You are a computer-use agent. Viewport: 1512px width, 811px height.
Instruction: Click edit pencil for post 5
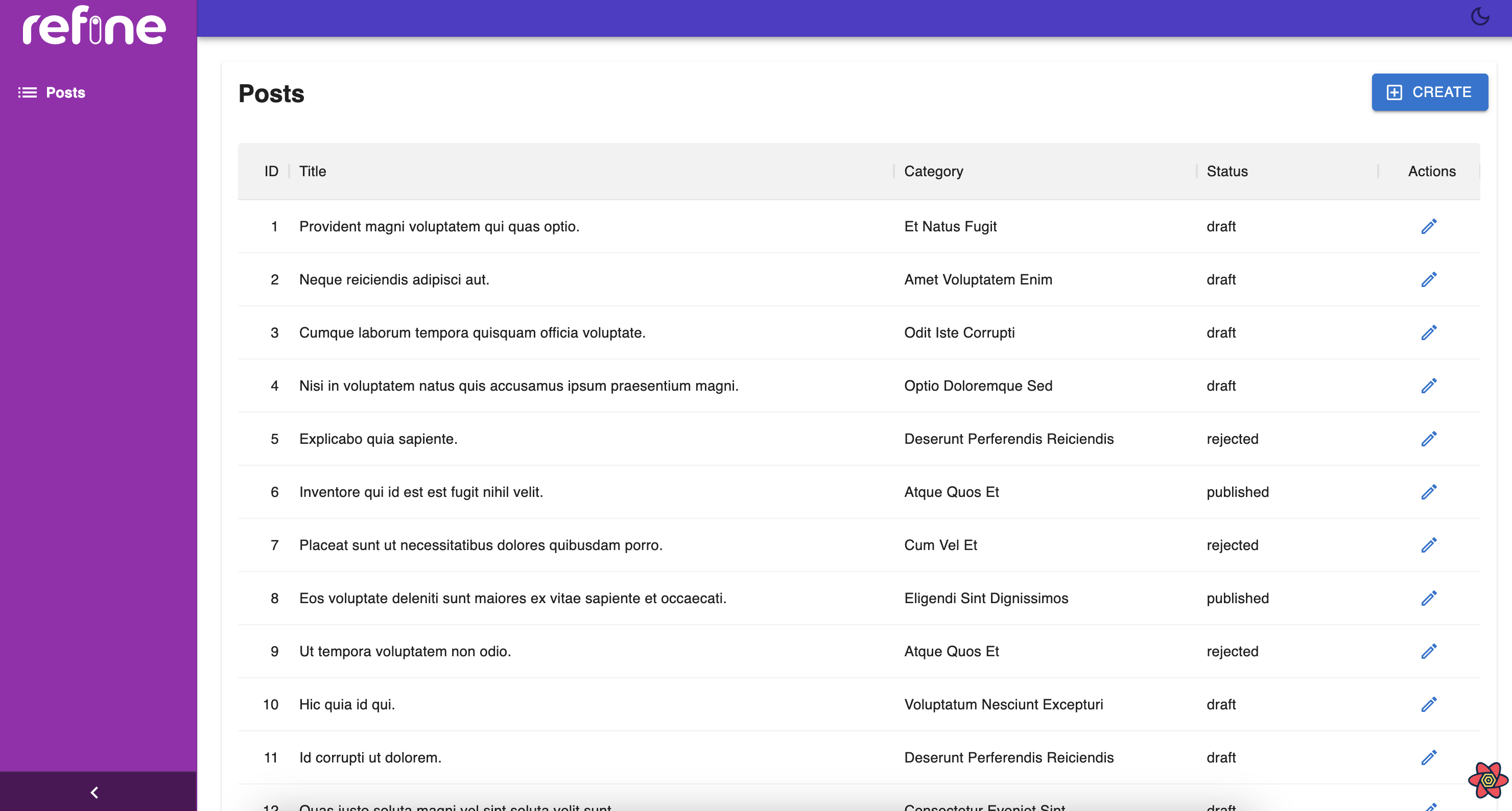coord(1429,439)
